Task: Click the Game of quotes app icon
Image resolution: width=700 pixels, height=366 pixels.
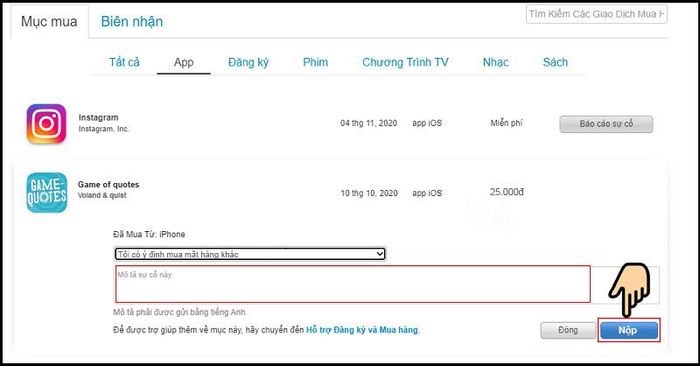Action: [47, 193]
